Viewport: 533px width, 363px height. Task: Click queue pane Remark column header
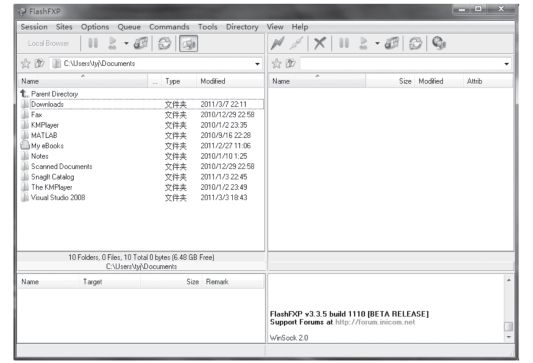coord(233,282)
